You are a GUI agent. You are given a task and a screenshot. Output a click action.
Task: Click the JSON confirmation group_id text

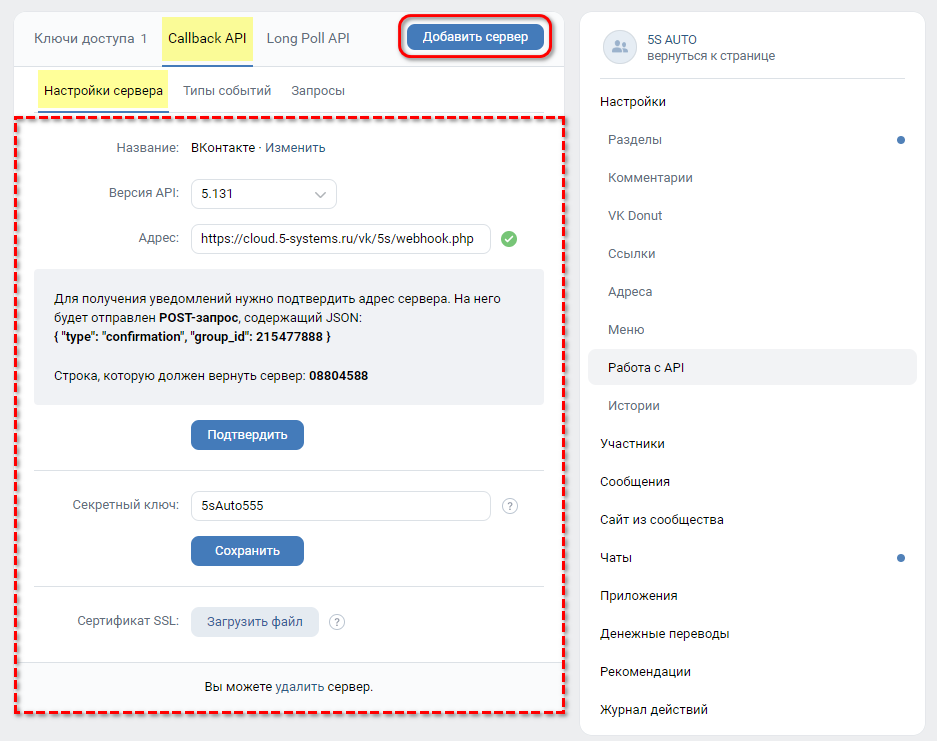tap(192, 337)
